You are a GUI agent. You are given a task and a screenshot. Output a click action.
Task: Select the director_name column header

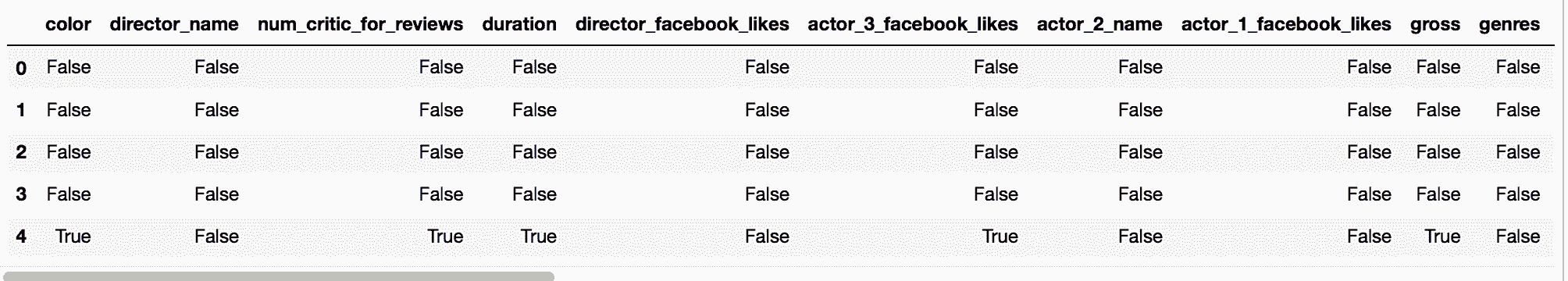[174, 24]
